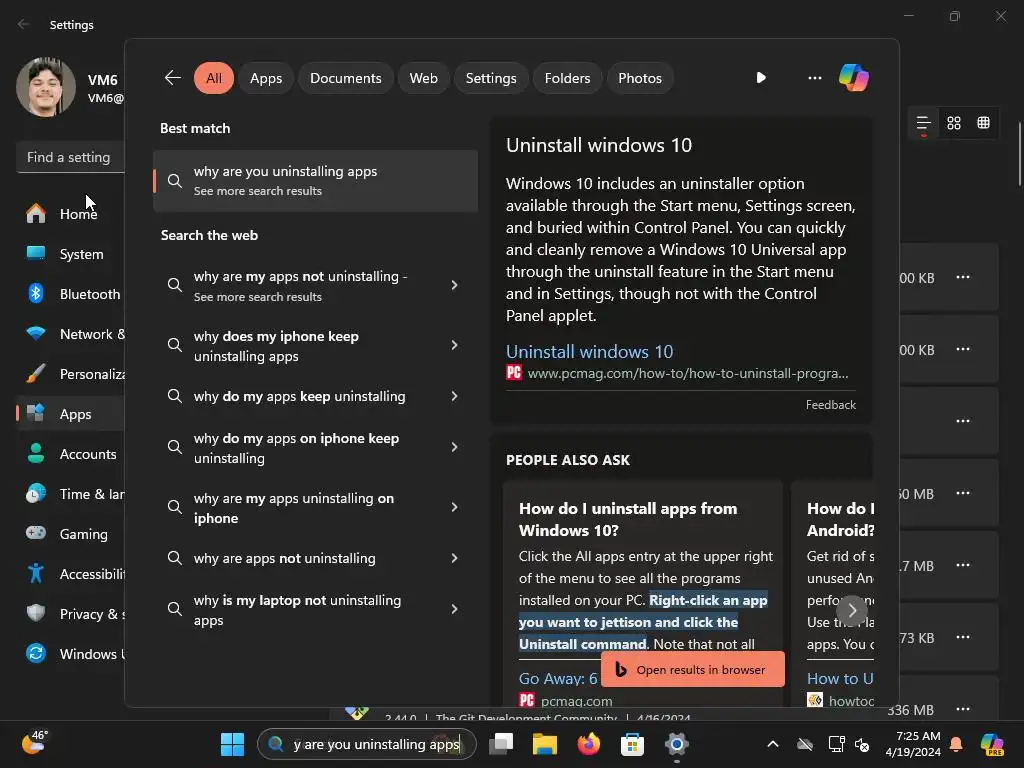This screenshot has width=1024, height=768.
Task: Open the Time & language settings category
Action: click(72, 494)
